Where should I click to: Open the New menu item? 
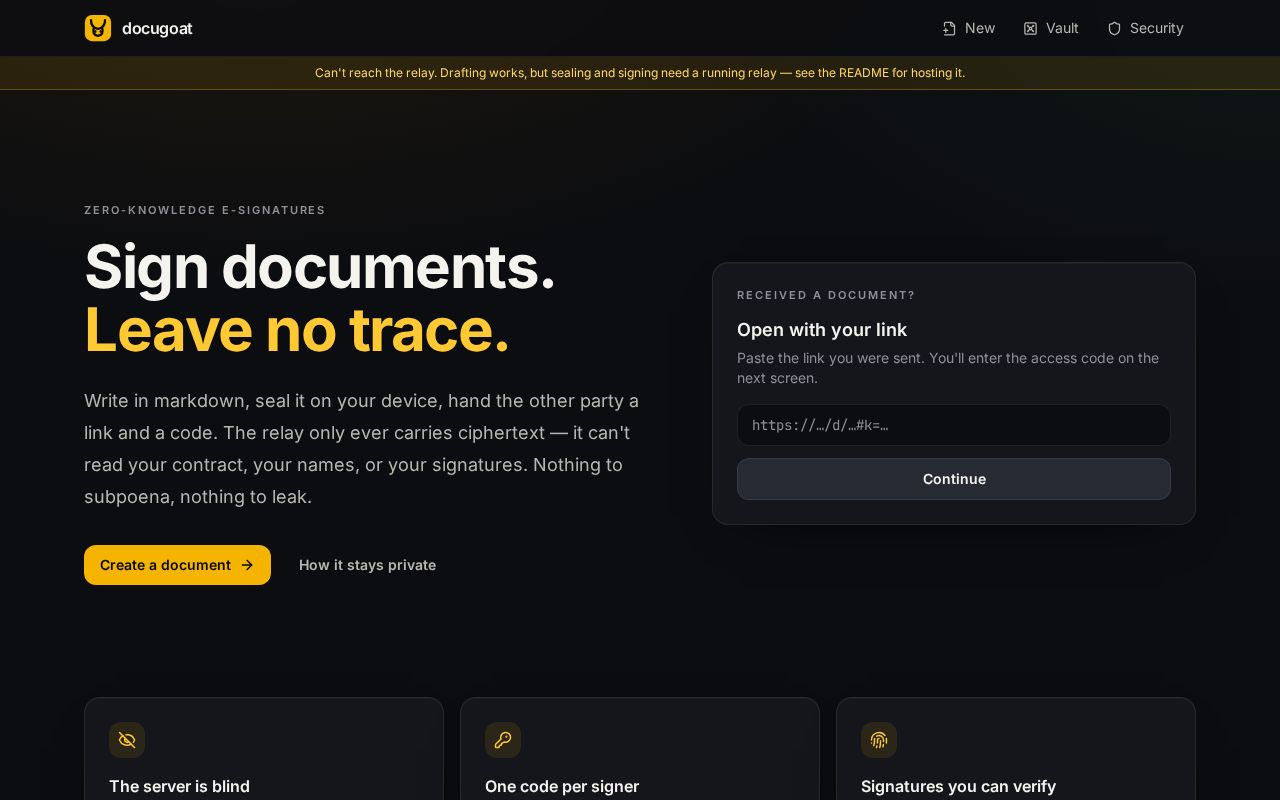pyautogui.click(x=968, y=28)
